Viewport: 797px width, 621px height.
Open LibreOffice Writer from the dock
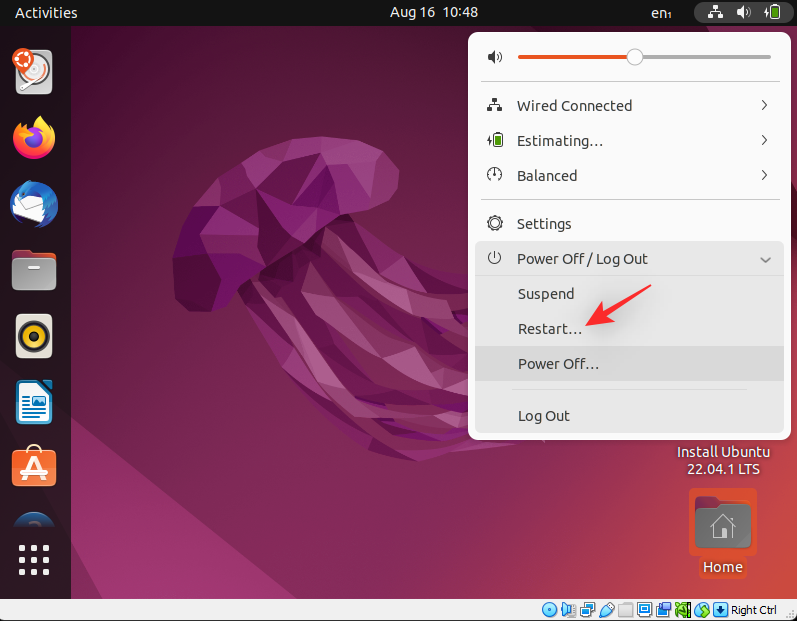34,402
